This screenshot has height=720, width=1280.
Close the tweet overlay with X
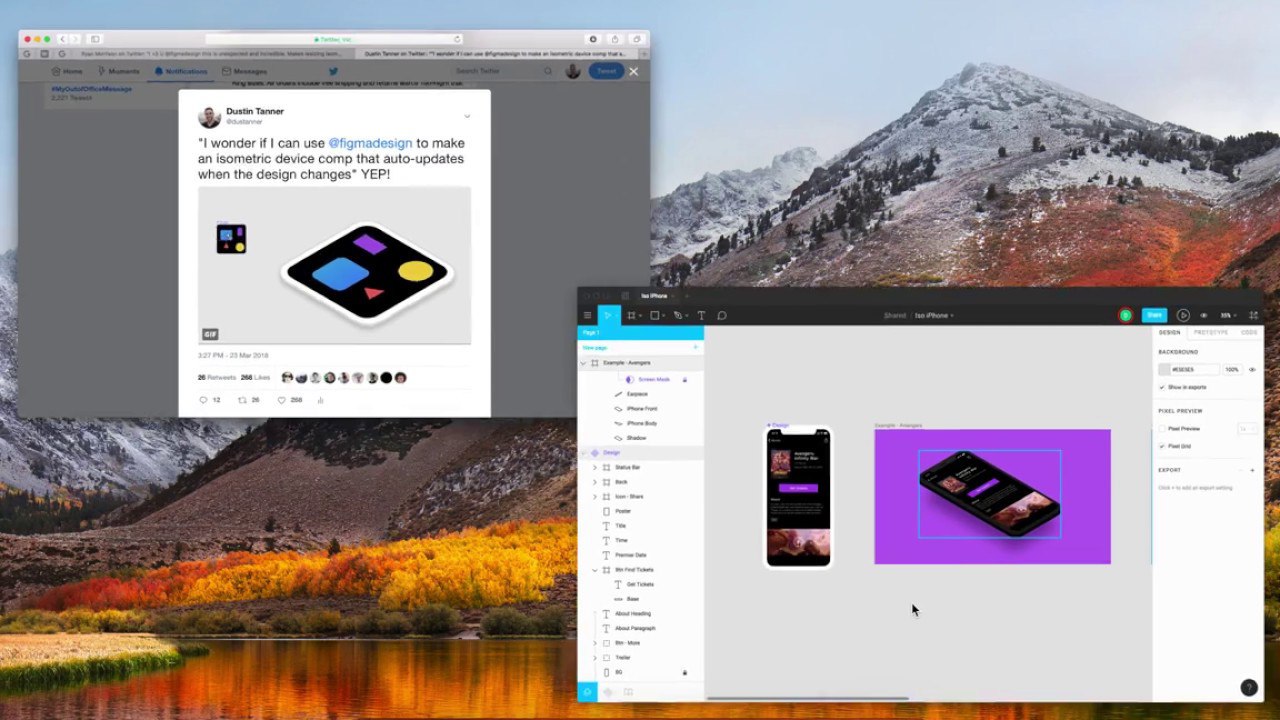tap(633, 71)
